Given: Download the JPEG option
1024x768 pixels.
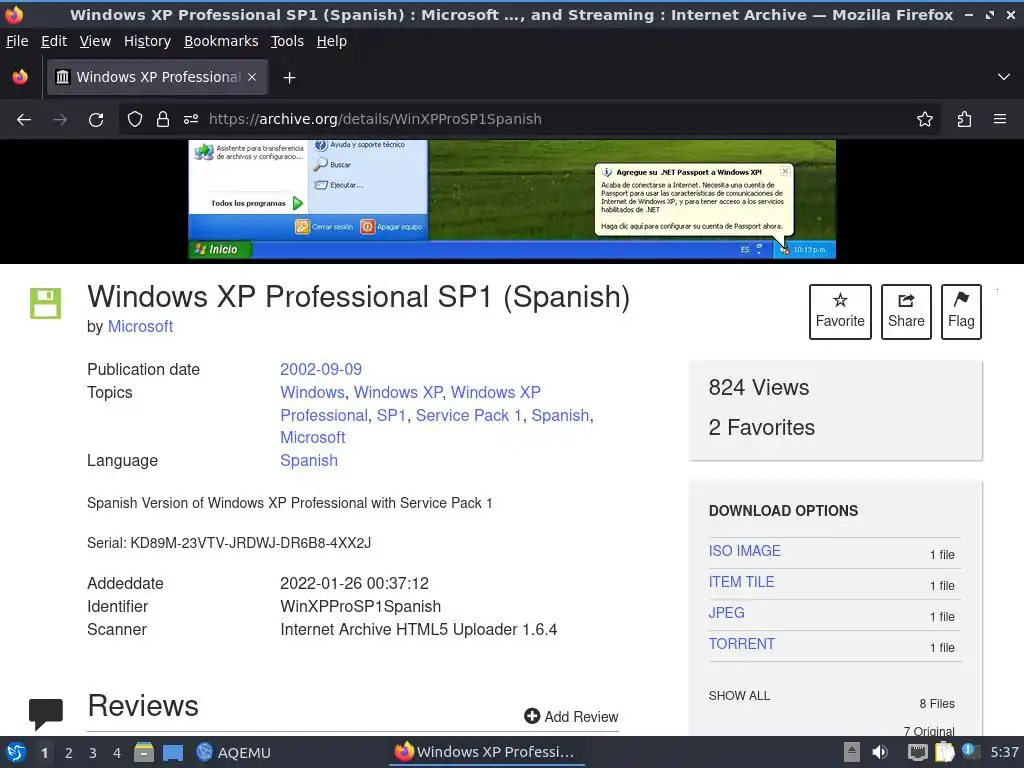Looking at the screenshot, I should (726, 613).
